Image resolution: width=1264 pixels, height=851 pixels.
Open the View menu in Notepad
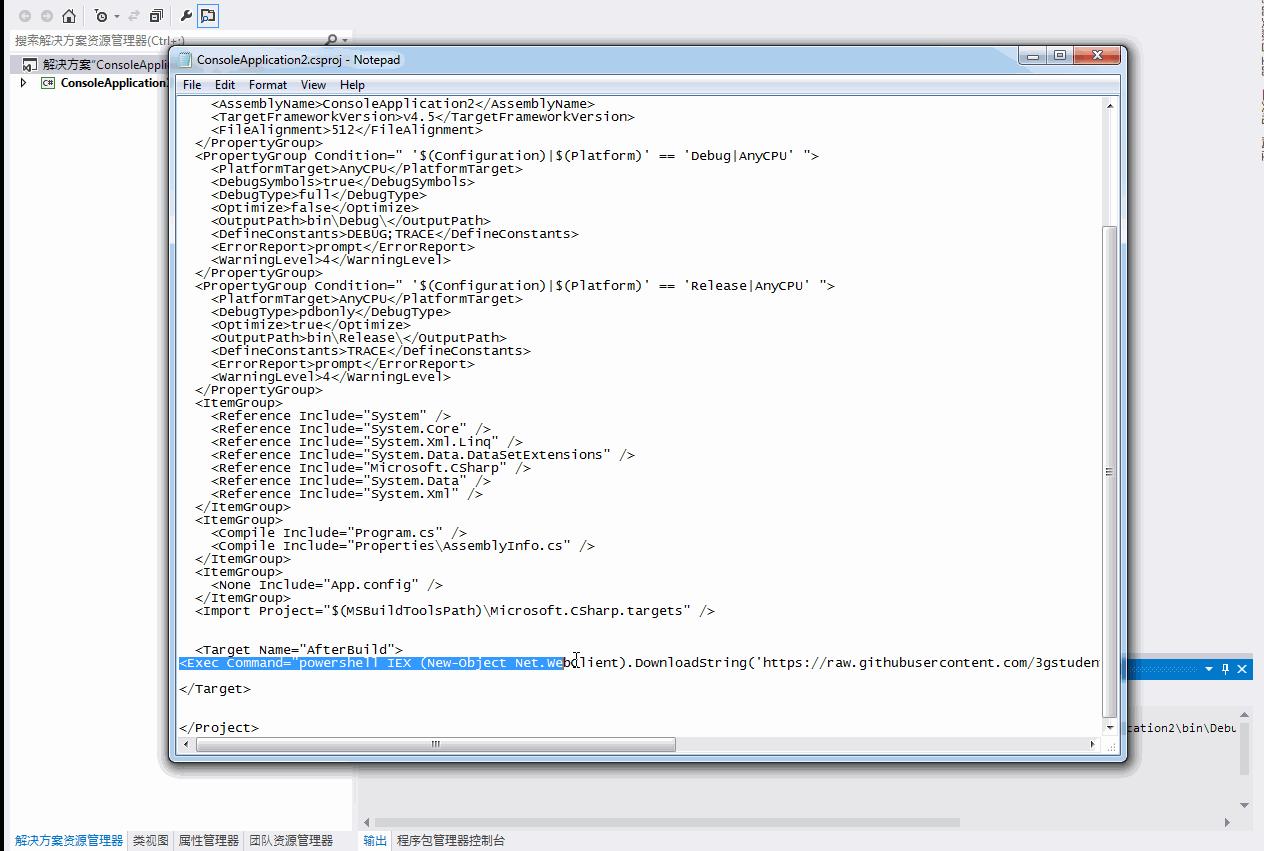[314, 85]
